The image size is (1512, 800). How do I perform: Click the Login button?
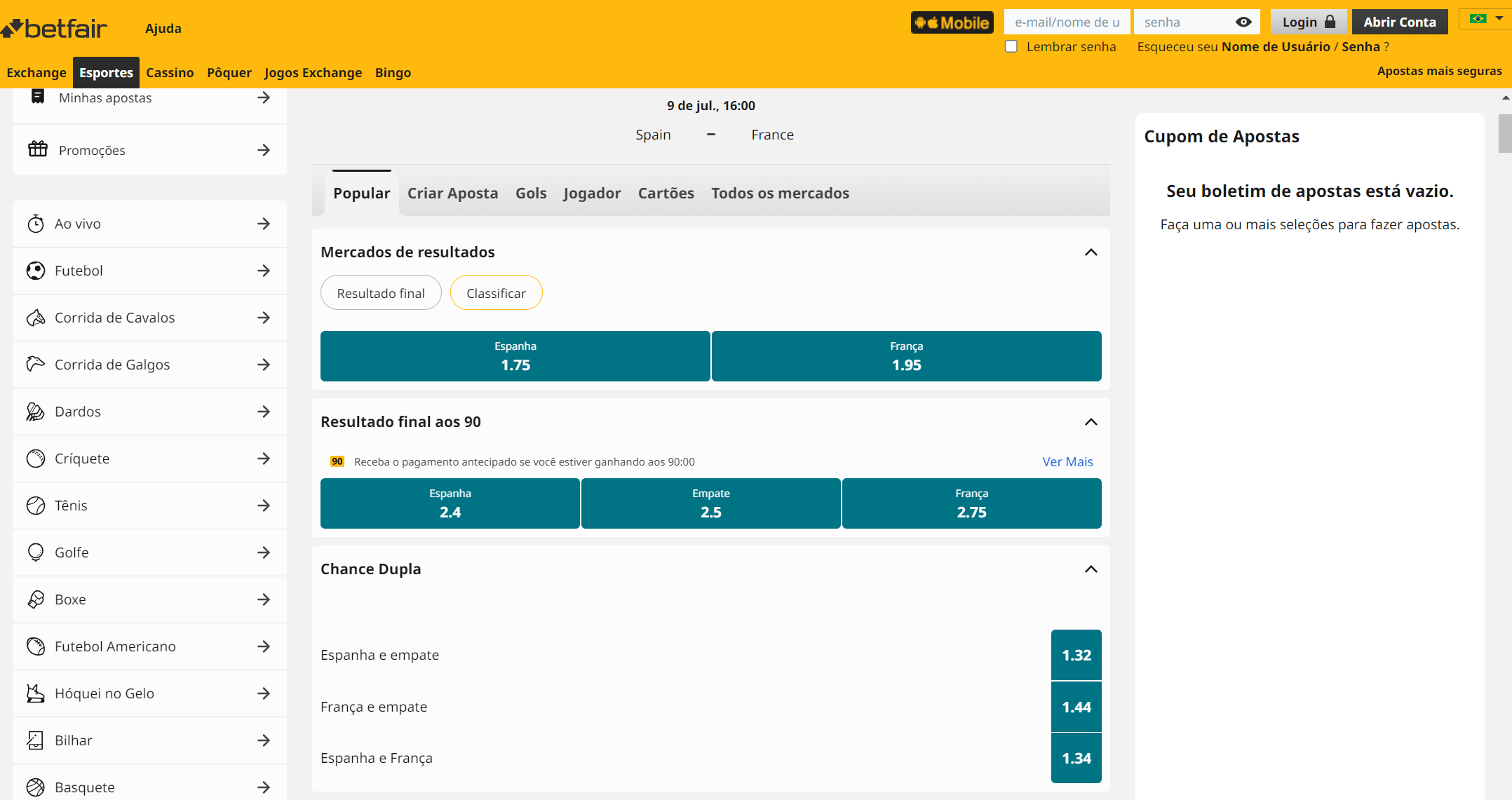1309,22
